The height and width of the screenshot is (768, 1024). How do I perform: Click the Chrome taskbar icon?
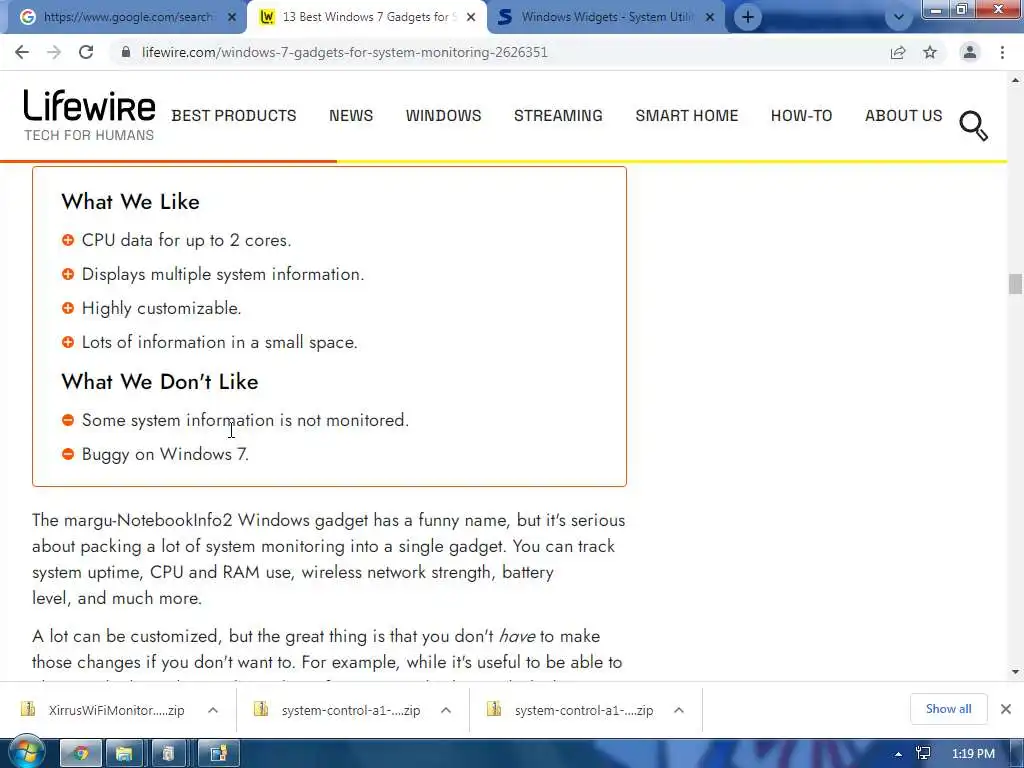[81, 754]
